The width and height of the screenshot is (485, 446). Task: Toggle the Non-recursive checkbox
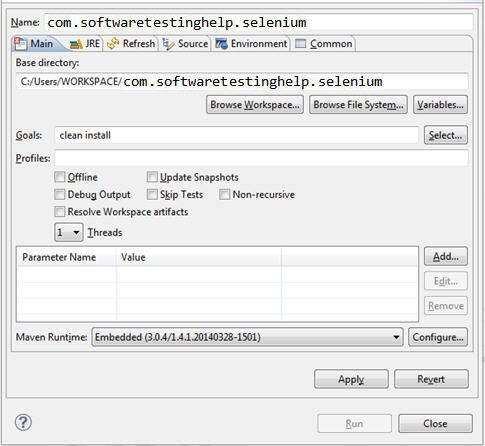[225, 194]
